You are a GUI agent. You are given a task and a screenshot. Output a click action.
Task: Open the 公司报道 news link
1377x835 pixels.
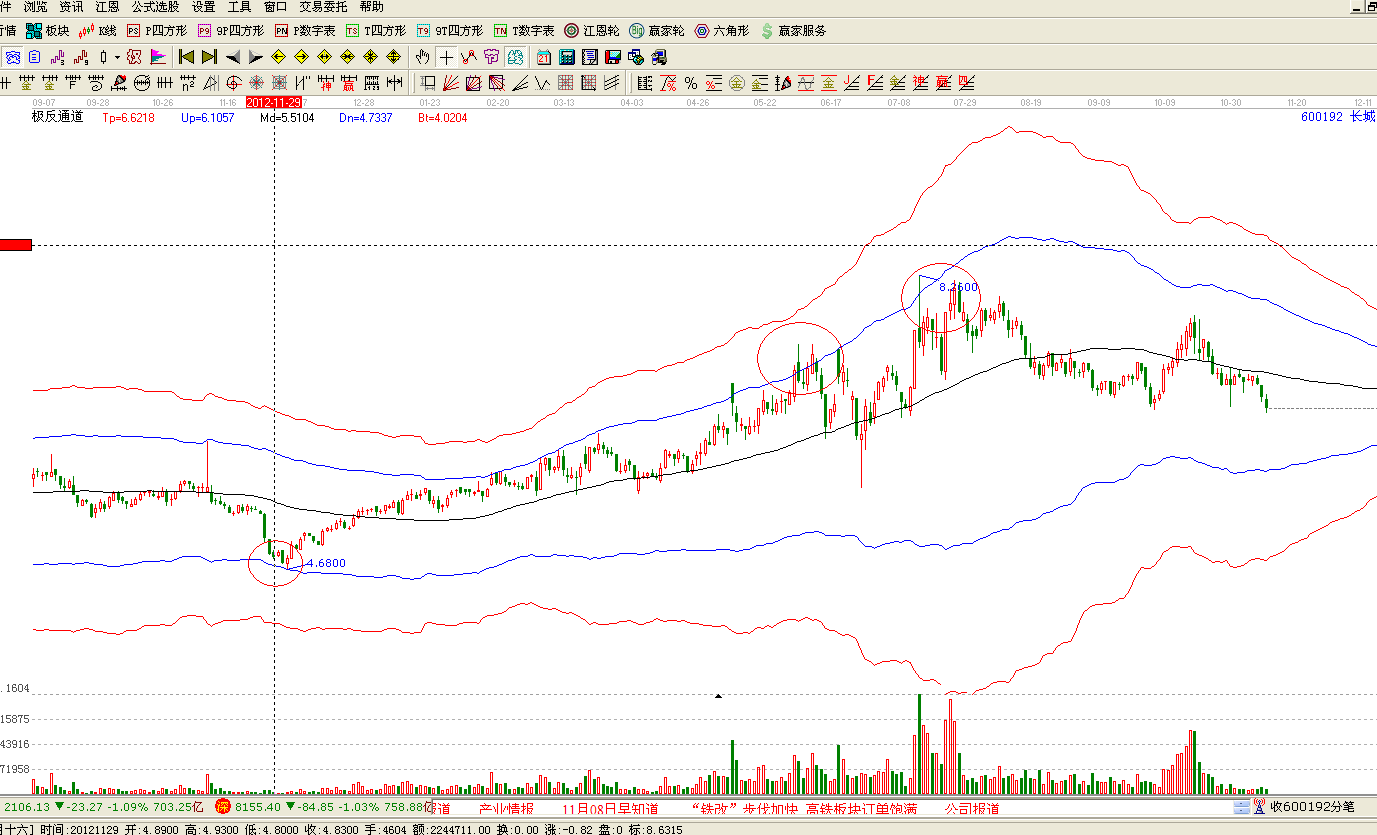(972, 808)
